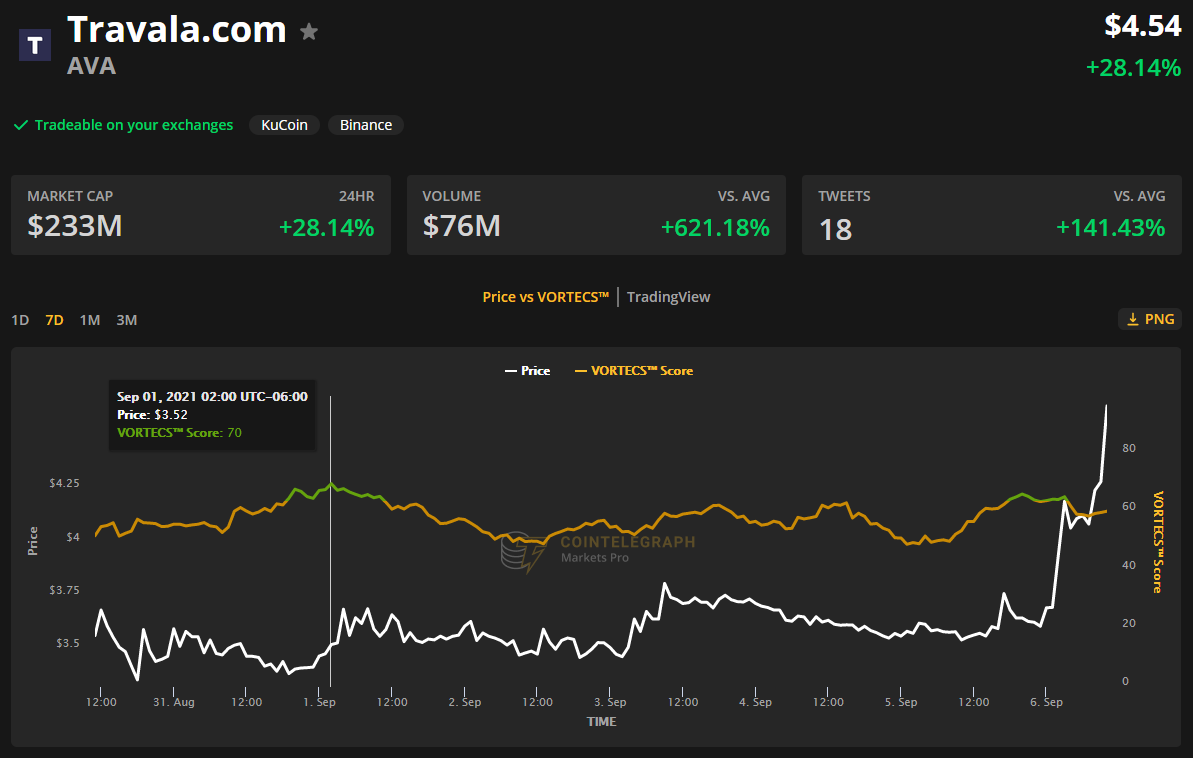This screenshot has width=1193, height=758.
Task: Click the Travala.com AVA logo icon
Action: (36, 45)
